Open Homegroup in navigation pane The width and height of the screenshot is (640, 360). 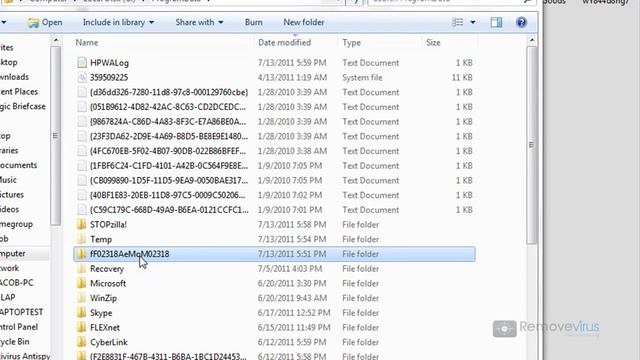16,224
